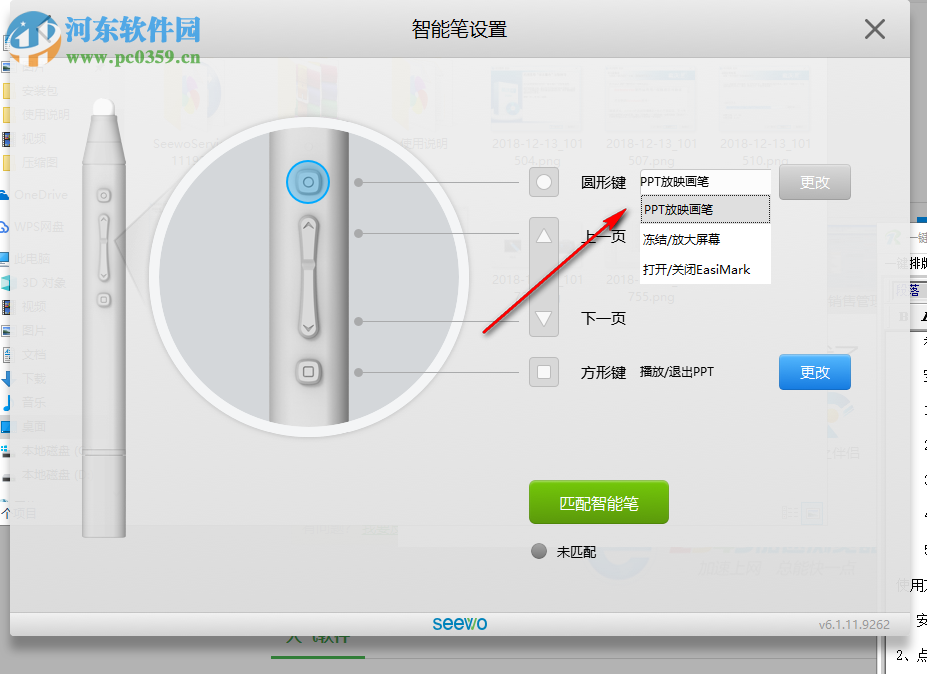The width and height of the screenshot is (927, 674).
Task: Click the up arrow on the magnified pen rocker
Action: pyautogui.click(x=308, y=226)
